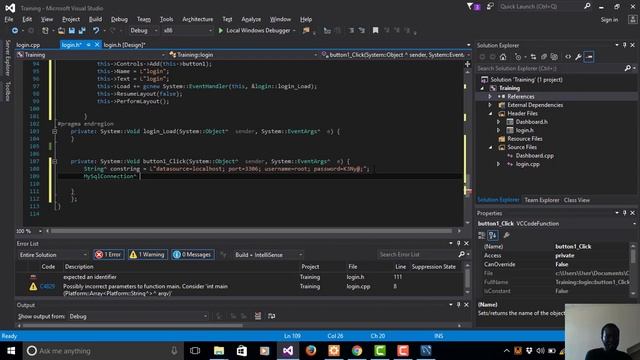
Task: Toggle the 1 Warning filter
Action: coord(147,255)
